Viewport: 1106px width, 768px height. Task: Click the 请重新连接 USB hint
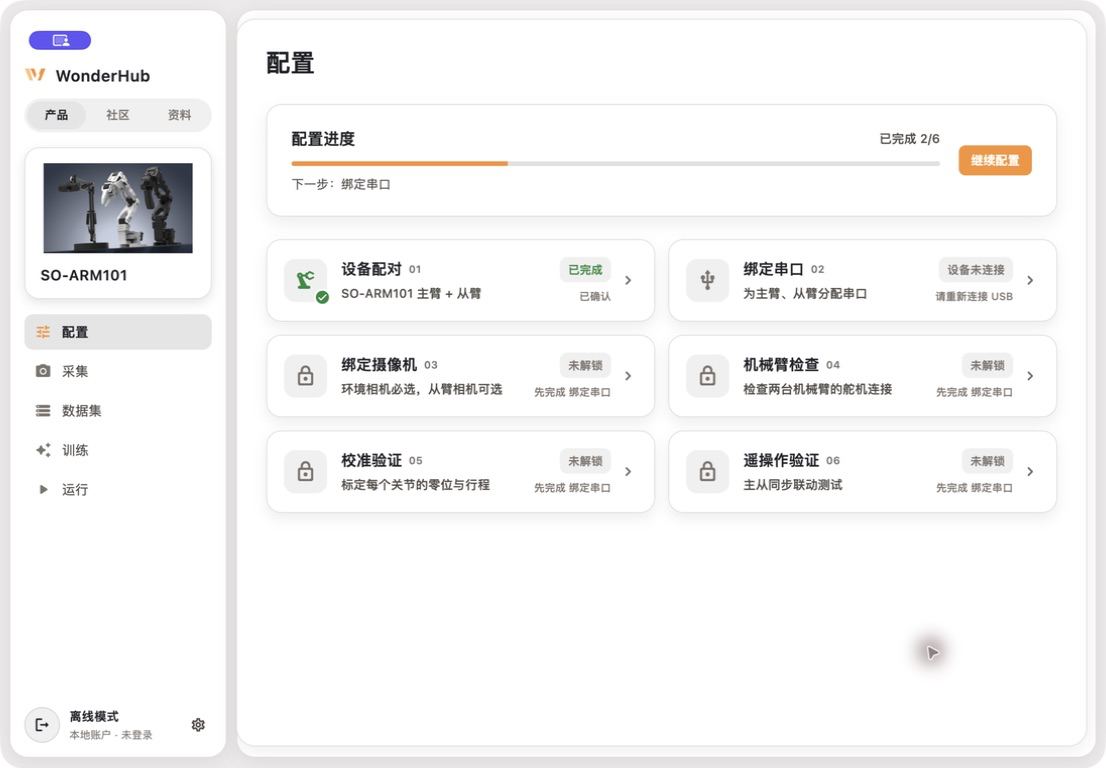coord(974,296)
